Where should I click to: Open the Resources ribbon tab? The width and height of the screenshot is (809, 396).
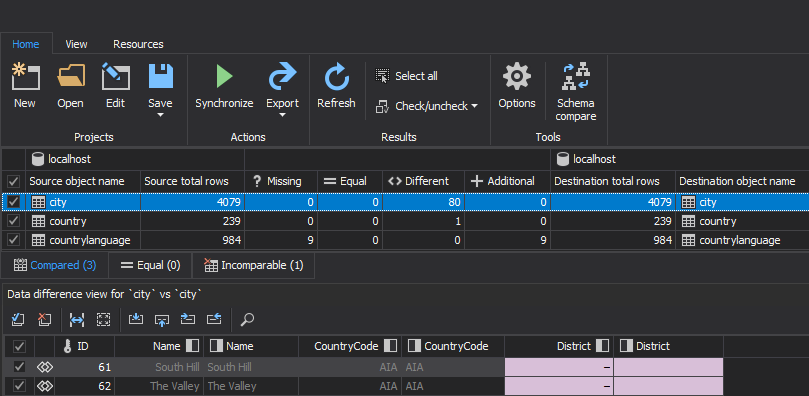click(138, 44)
